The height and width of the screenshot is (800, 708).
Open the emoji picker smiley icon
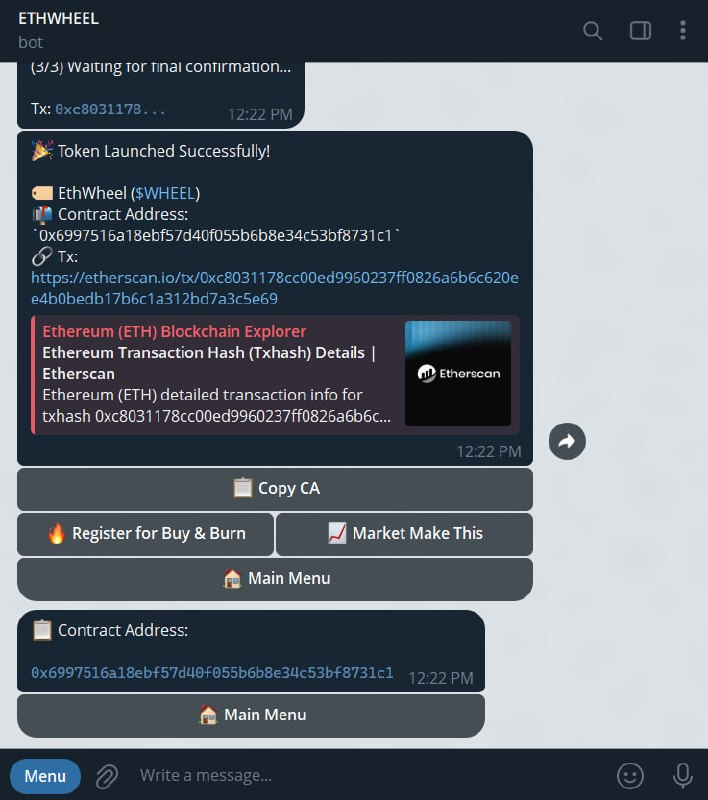click(x=630, y=776)
